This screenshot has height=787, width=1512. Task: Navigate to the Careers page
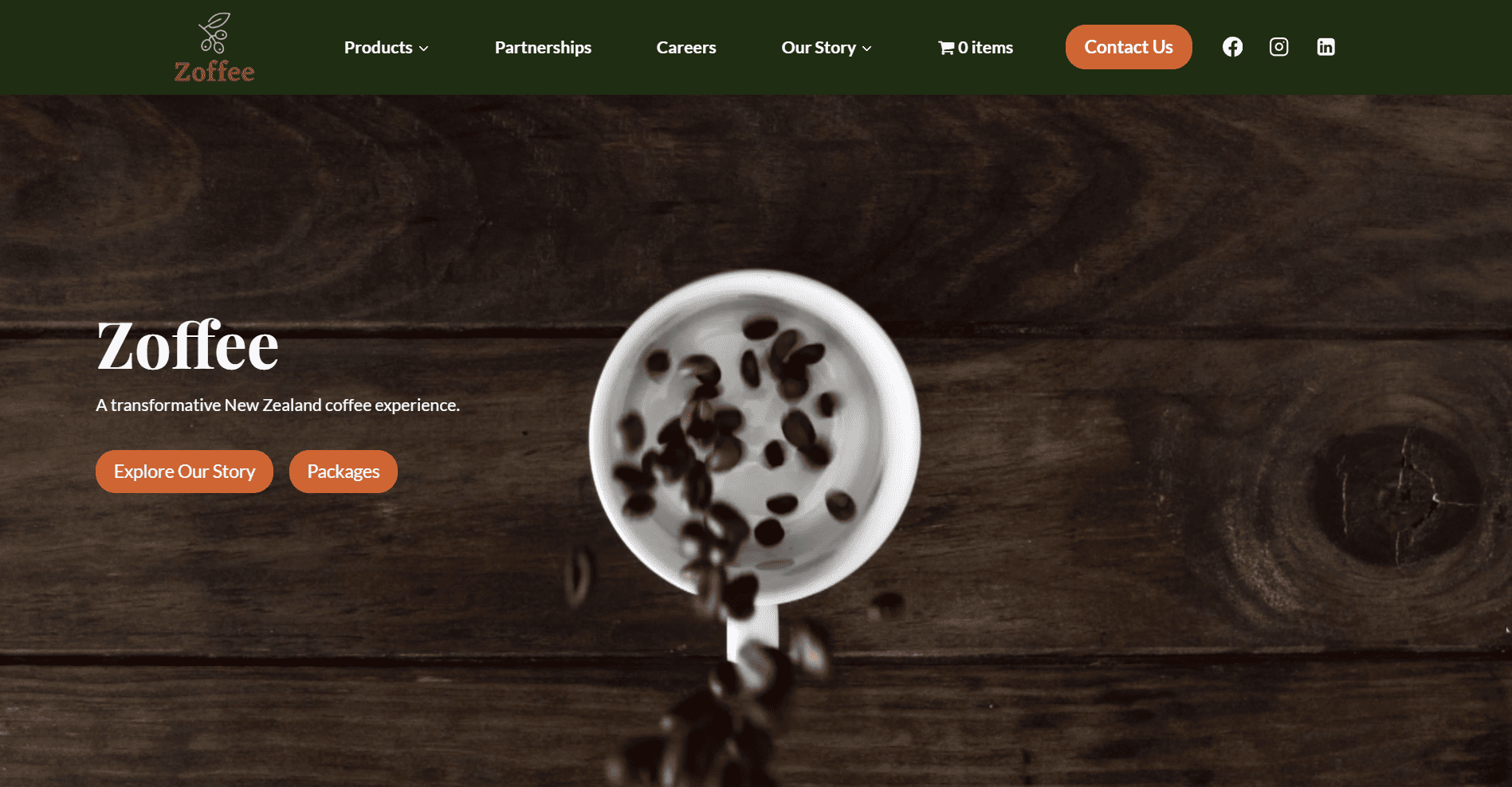tap(686, 48)
